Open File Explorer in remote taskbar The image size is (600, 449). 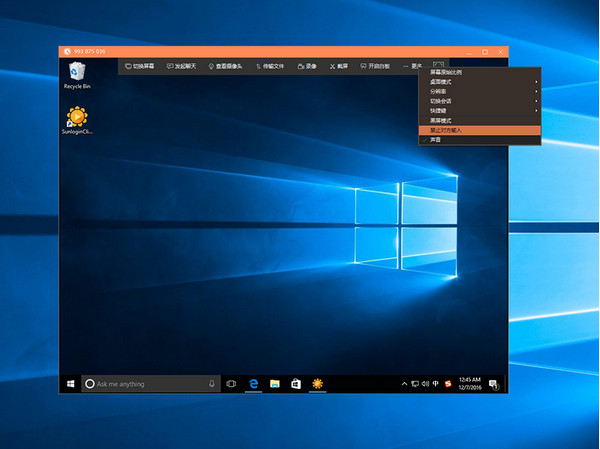point(274,383)
